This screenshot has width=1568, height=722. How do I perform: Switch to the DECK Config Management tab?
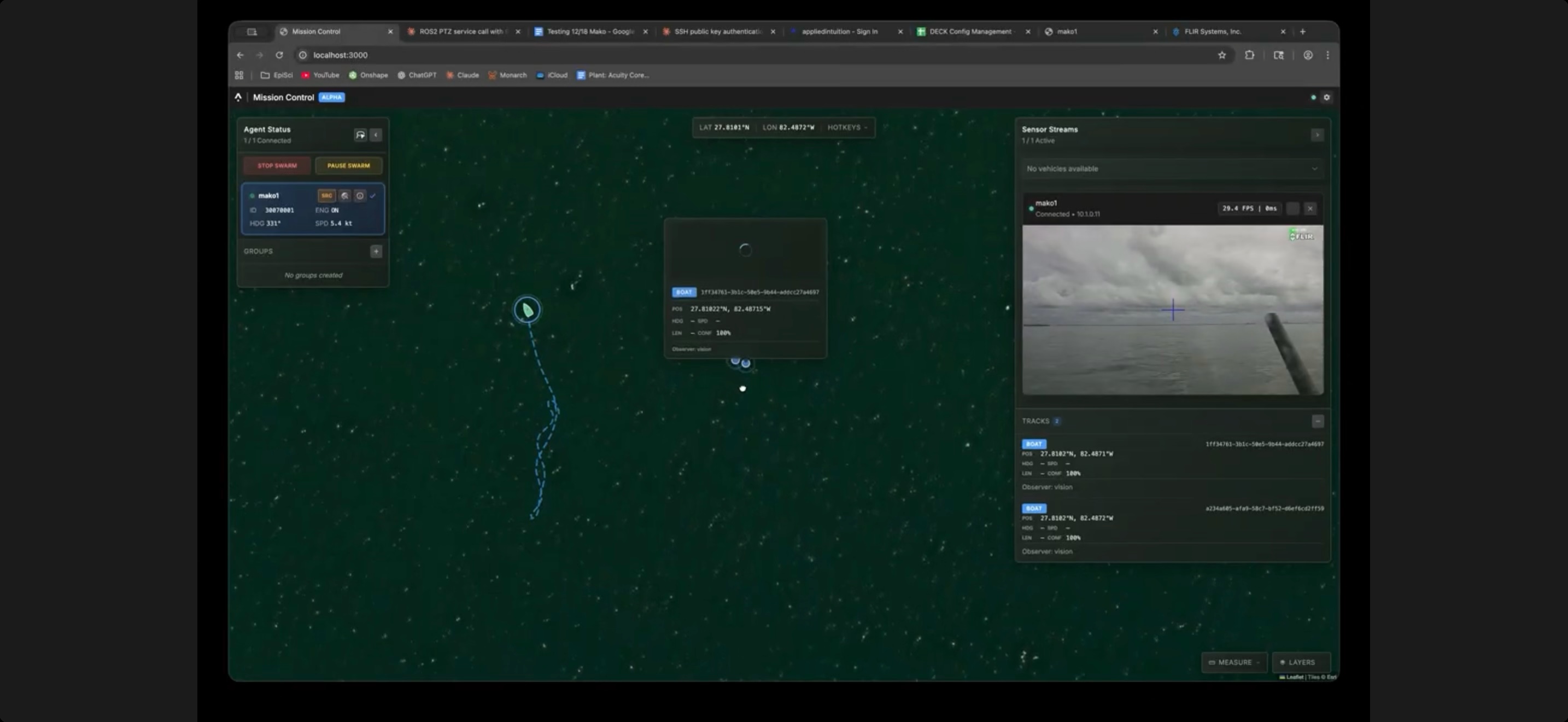[970, 32]
